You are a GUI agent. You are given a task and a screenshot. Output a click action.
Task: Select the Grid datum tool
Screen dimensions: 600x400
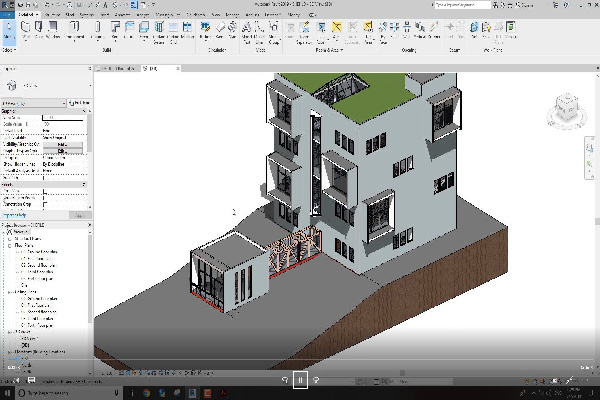(x=461, y=30)
